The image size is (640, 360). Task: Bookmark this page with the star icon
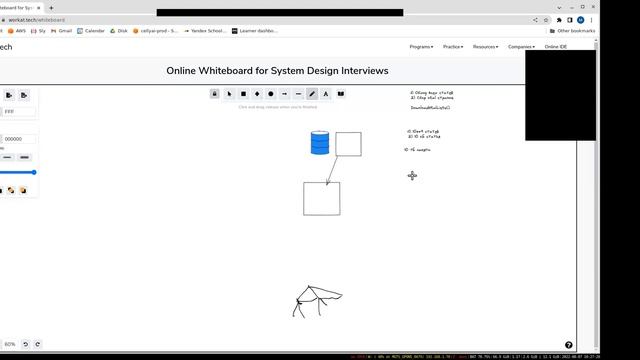point(546,20)
